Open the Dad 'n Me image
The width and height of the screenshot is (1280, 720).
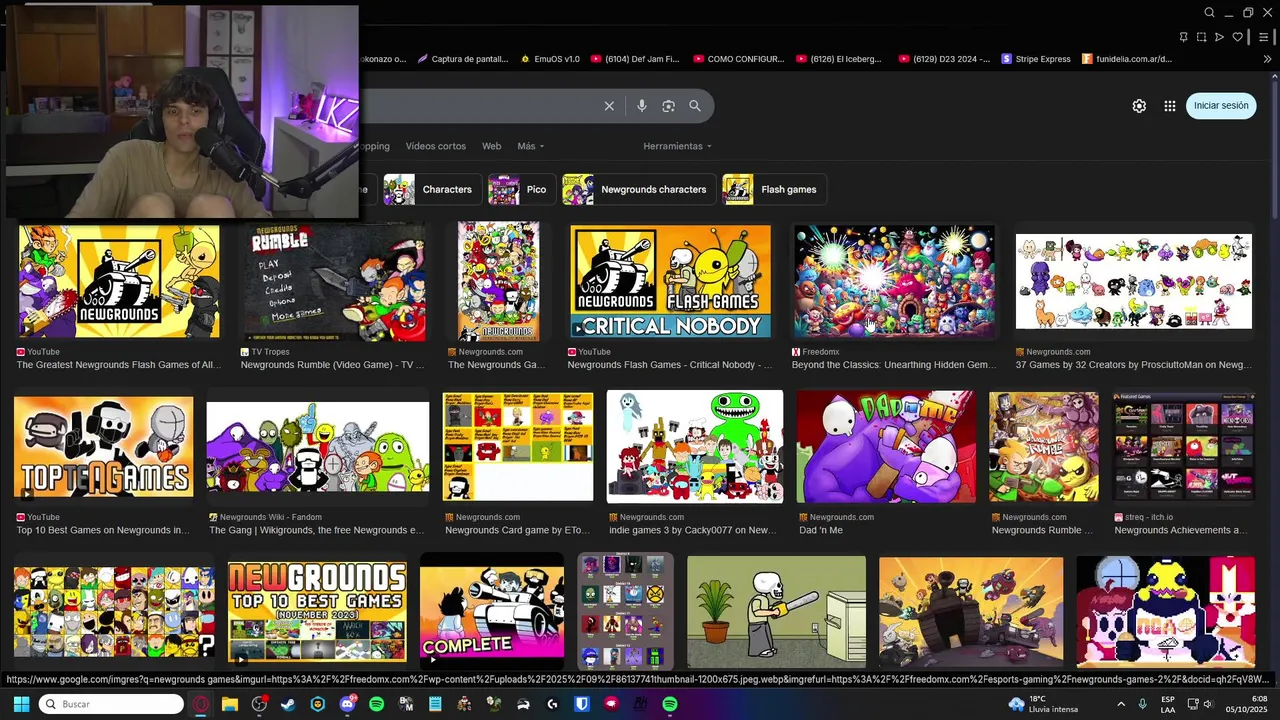pyautogui.click(x=886, y=446)
